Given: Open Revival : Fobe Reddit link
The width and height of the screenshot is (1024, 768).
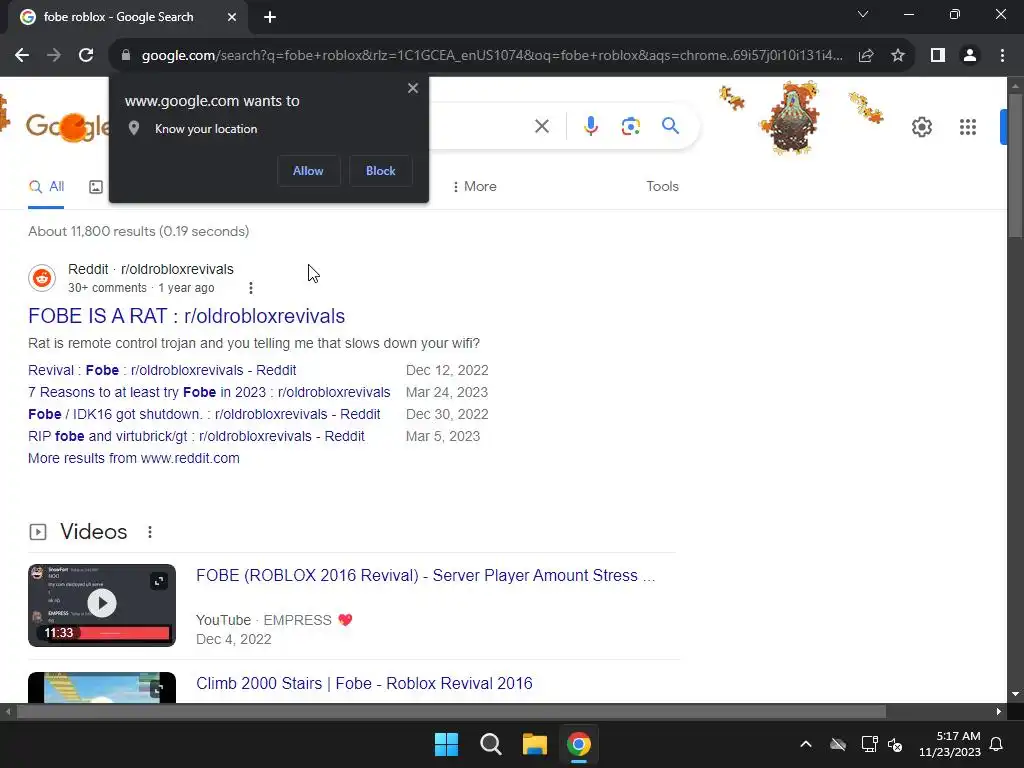Looking at the screenshot, I should [162, 370].
